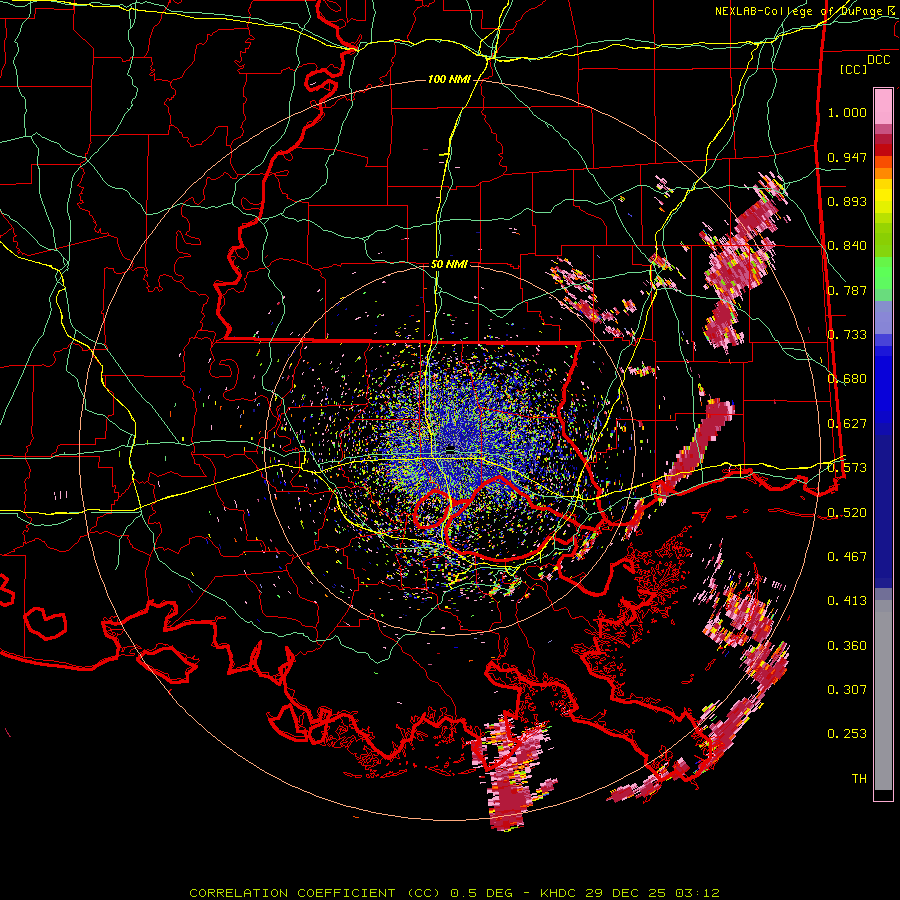Screen dimensions: 900x900
Task: Click the TH threshold label
Action: click(x=859, y=778)
